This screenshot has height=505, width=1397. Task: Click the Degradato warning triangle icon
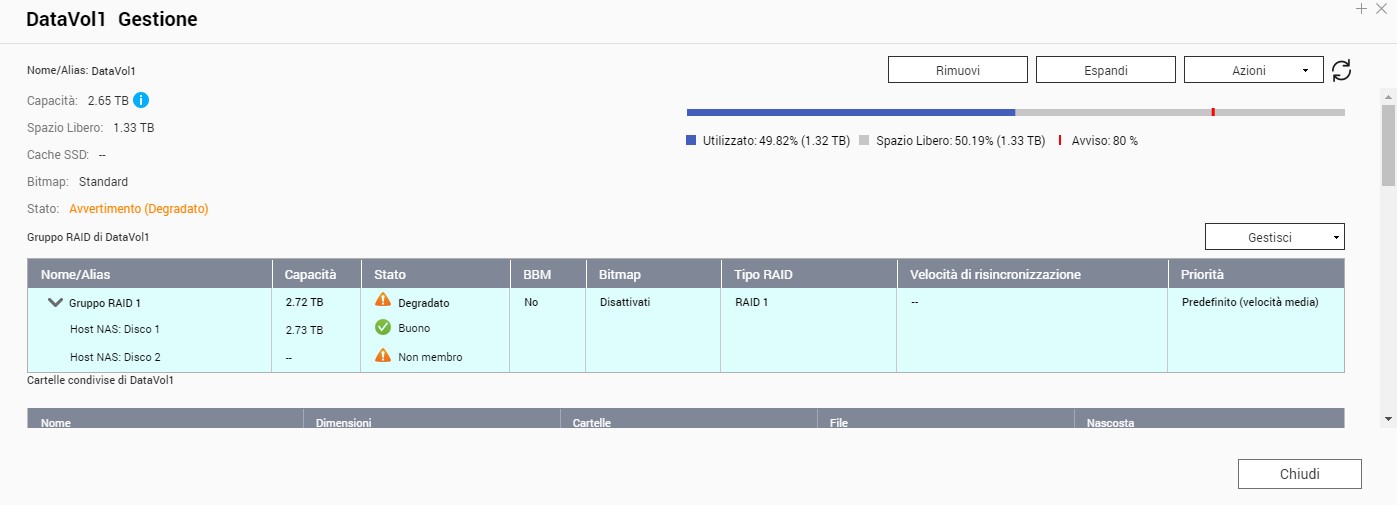pyautogui.click(x=382, y=300)
